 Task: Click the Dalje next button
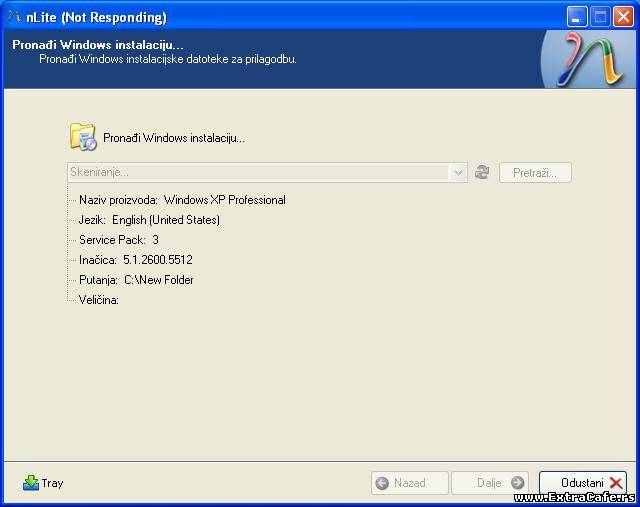[x=490, y=483]
